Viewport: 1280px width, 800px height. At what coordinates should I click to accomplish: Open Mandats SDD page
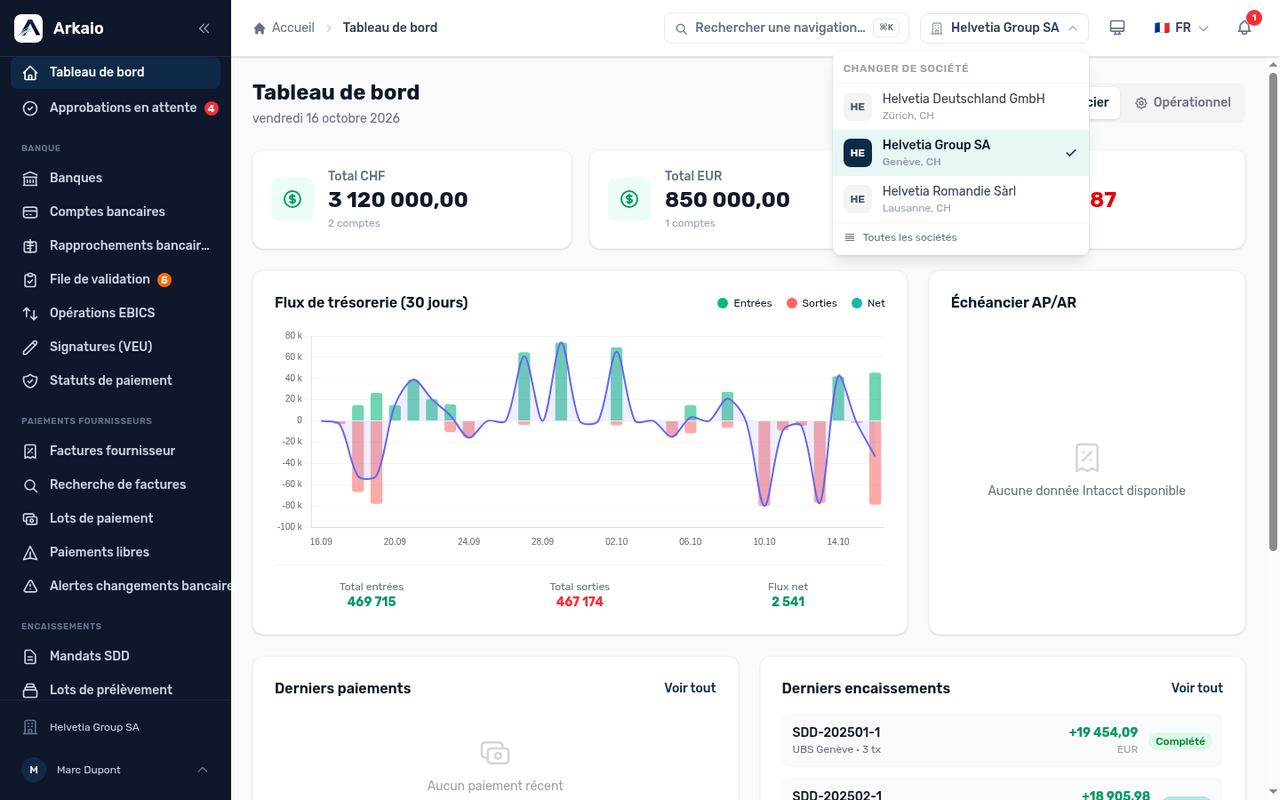[116, 656]
